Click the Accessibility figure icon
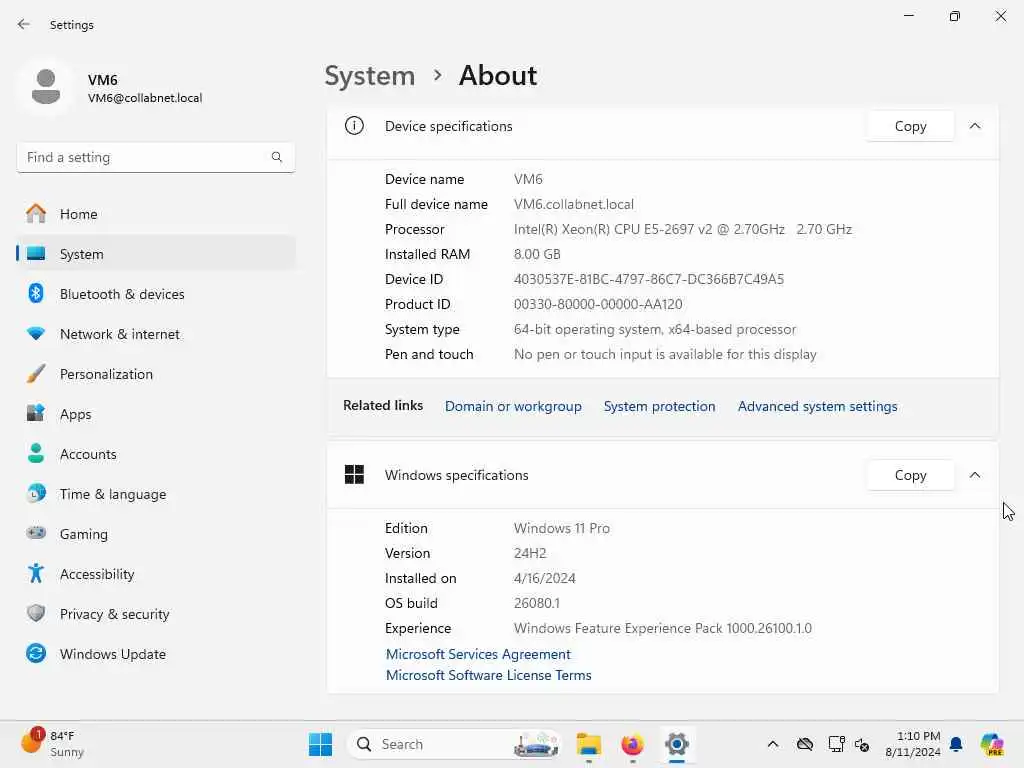This screenshot has width=1024, height=768. (36, 573)
